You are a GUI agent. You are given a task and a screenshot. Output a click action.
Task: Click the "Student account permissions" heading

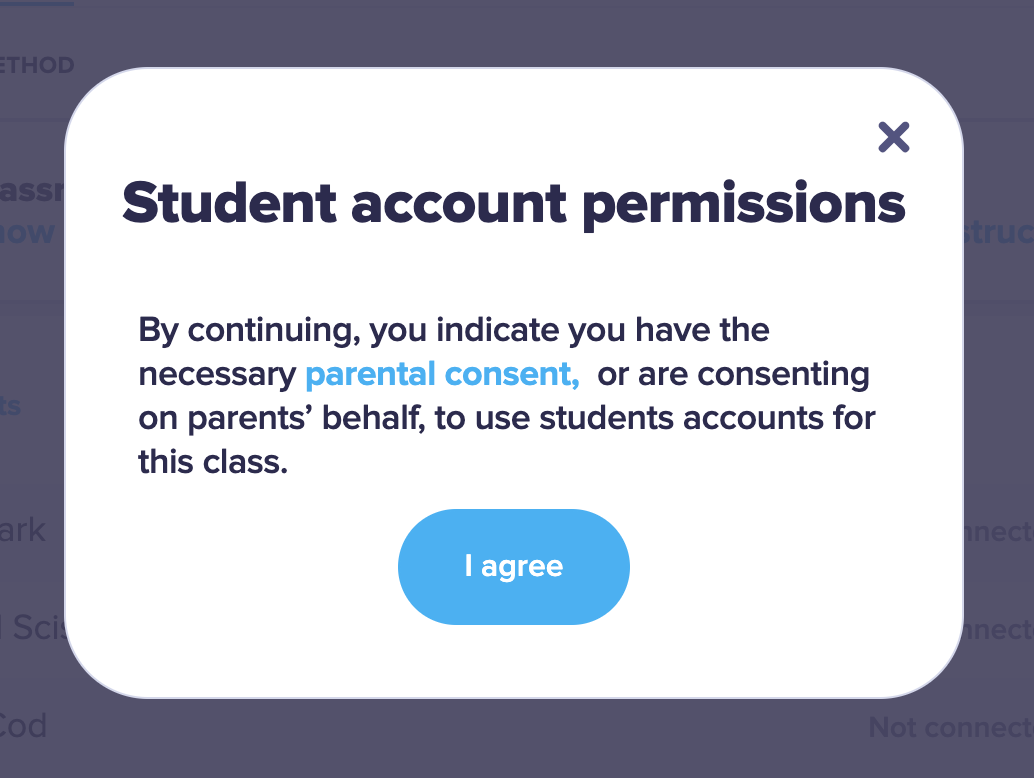(514, 203)
